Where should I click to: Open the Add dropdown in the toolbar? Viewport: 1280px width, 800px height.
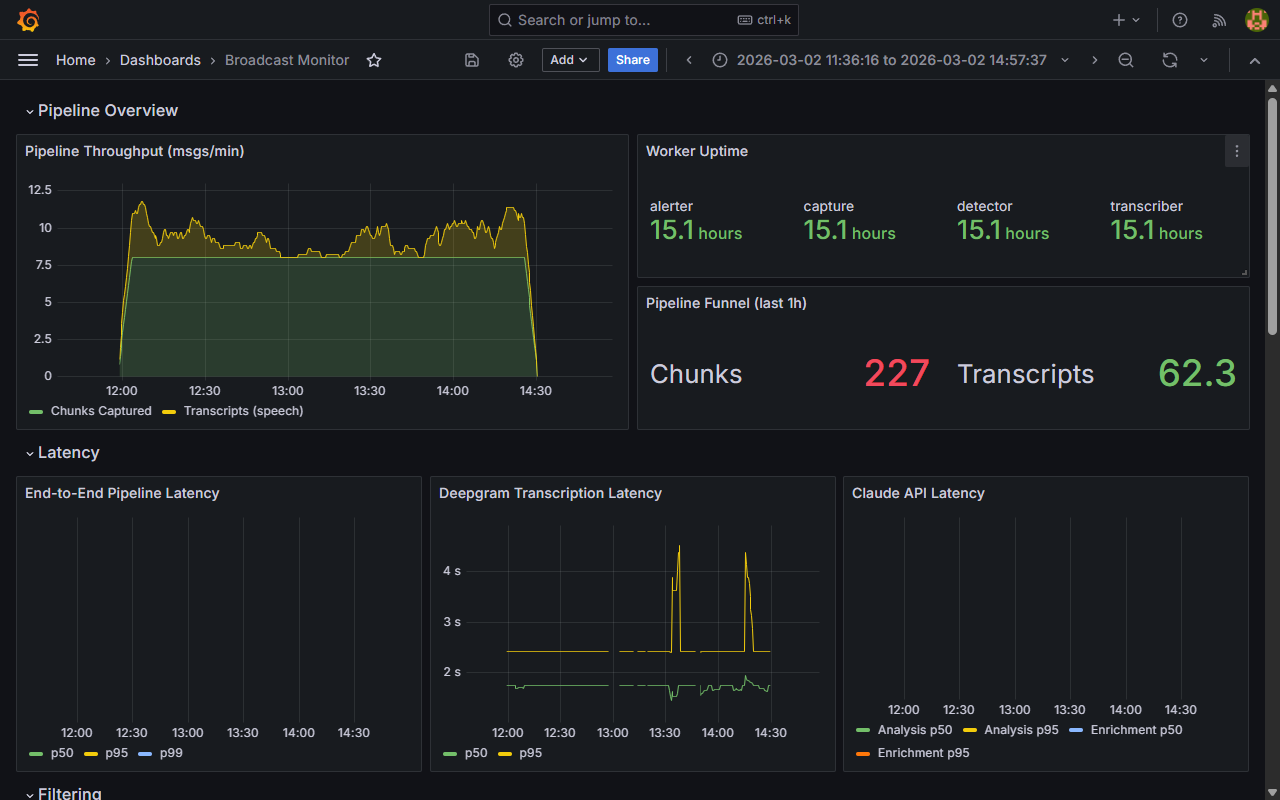[x=570, y=60]
